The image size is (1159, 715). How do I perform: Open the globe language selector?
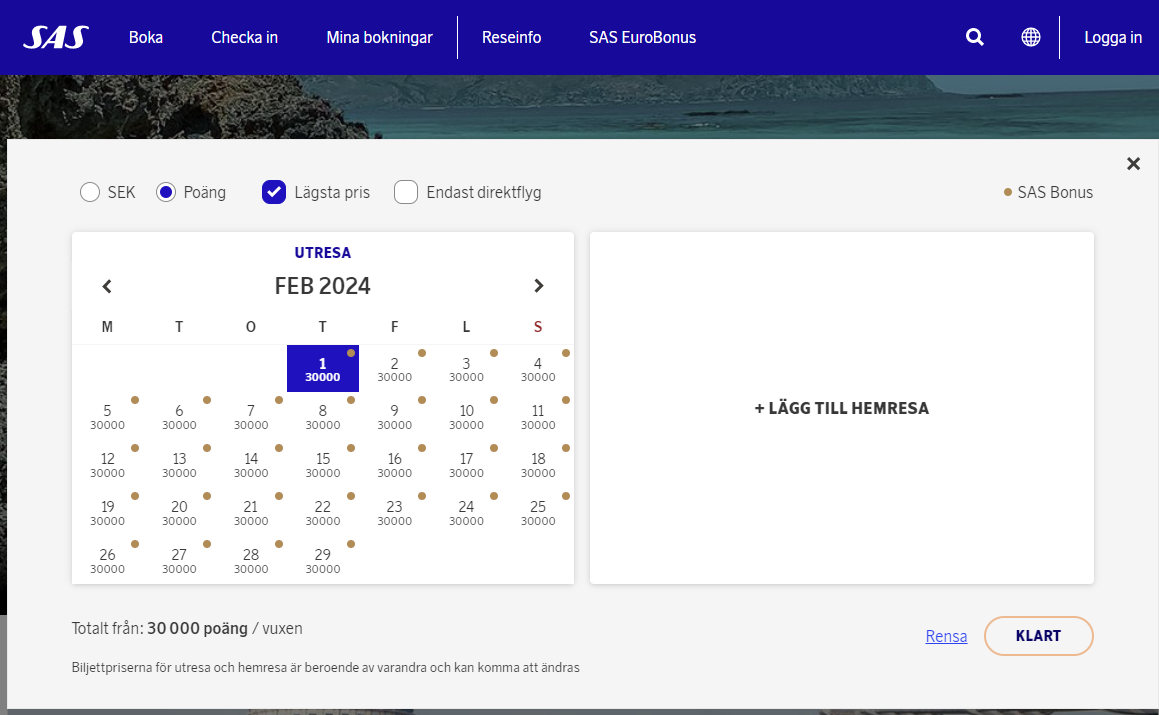(x=1030, y=38)
